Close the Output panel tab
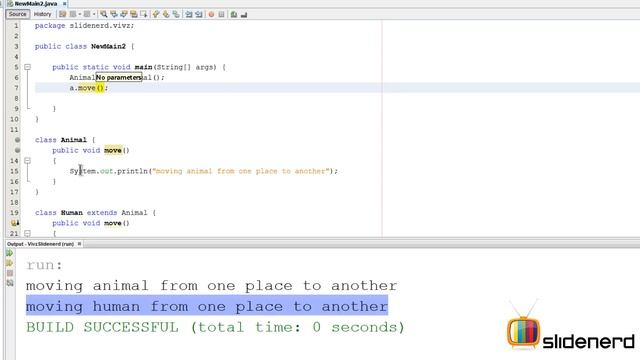This screenshot has width=640, height=360. pyautogui.click(x=80, y=244)
